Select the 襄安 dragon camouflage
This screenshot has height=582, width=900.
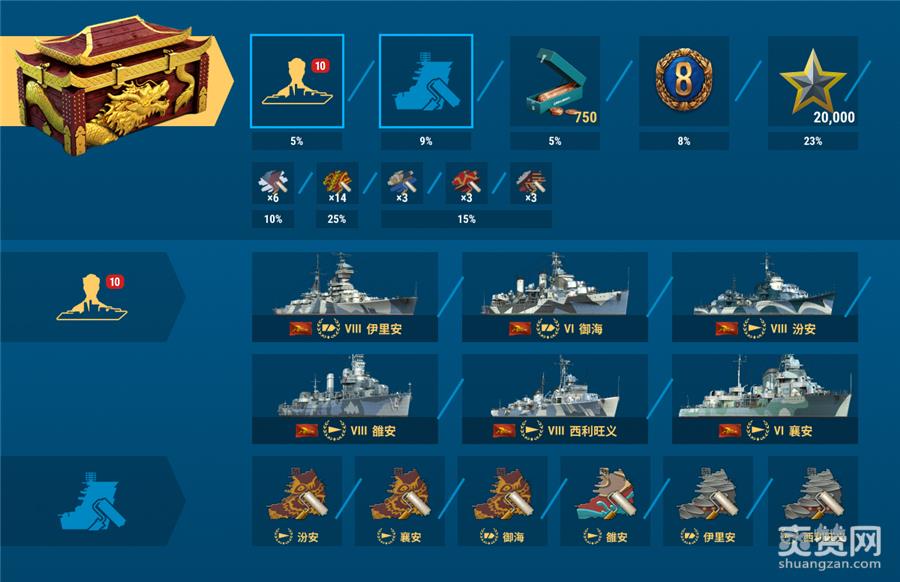click(x=400, y=501)
